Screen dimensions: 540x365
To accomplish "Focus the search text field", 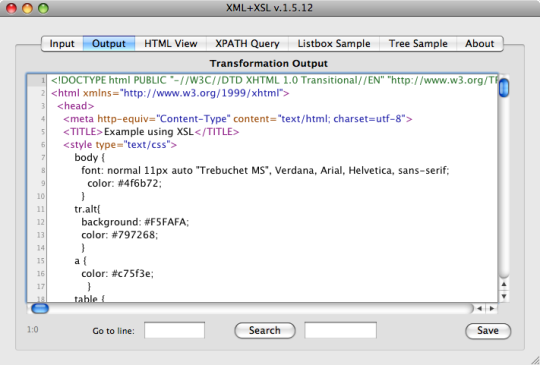I will [x=340, y=331].
